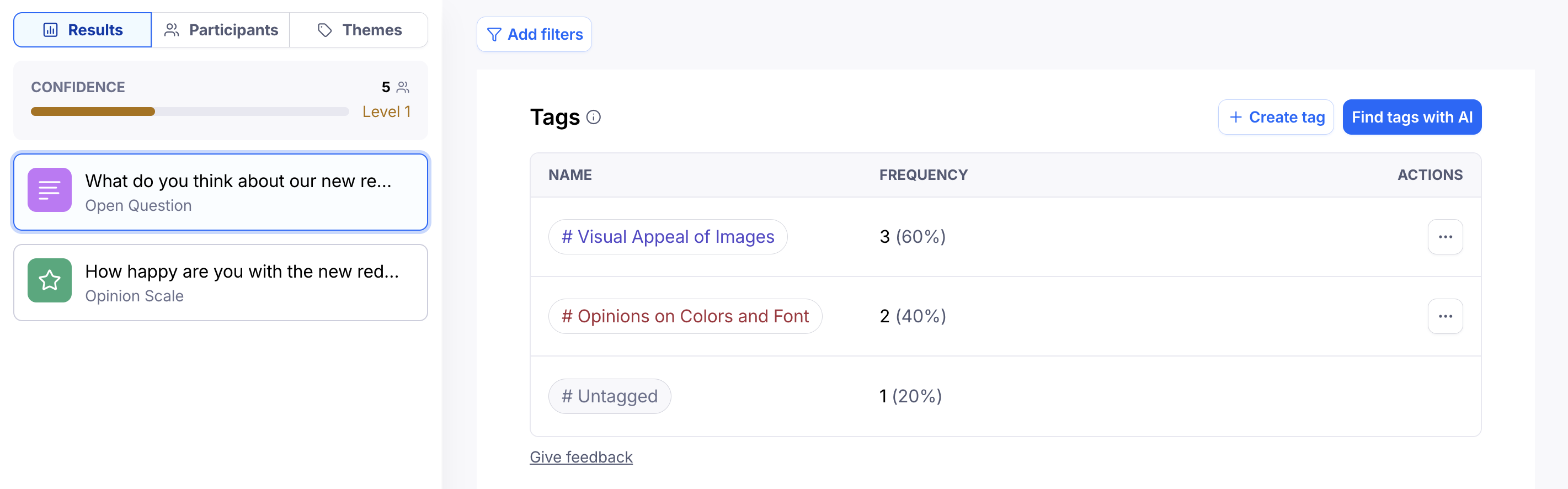The image size is (1568, 489).
Task: Switch to the Participants tab
Action: click(x=220, y=30)
